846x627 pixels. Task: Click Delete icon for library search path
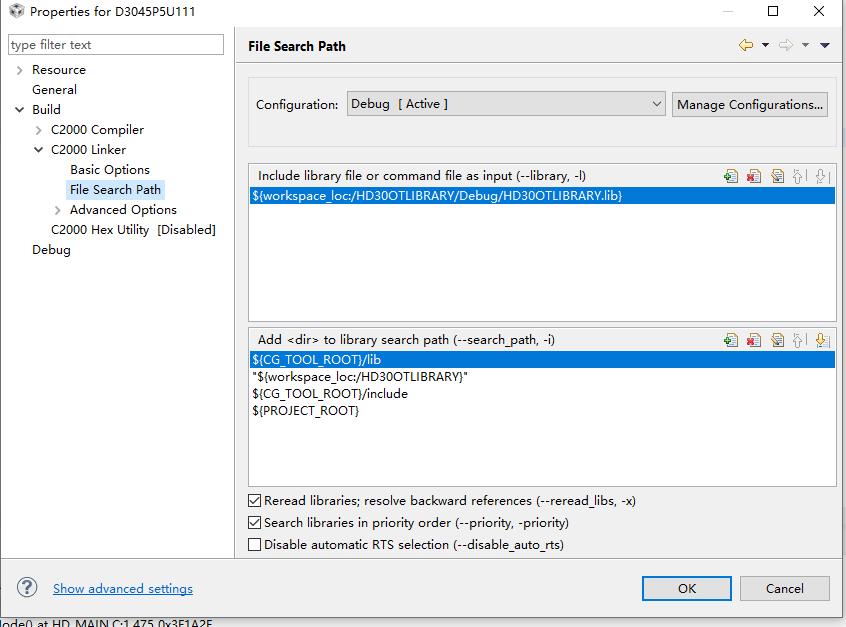754,340
